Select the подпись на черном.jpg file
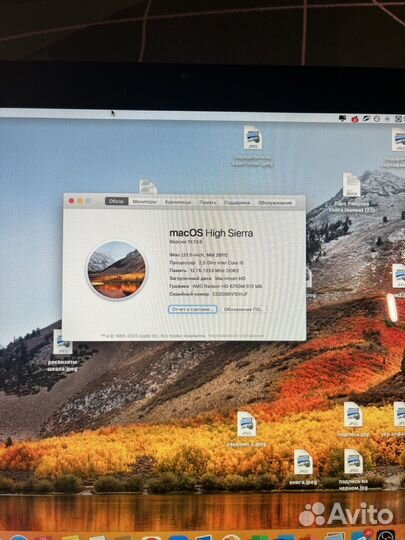The image size is (405, 540). coord(353,469)
